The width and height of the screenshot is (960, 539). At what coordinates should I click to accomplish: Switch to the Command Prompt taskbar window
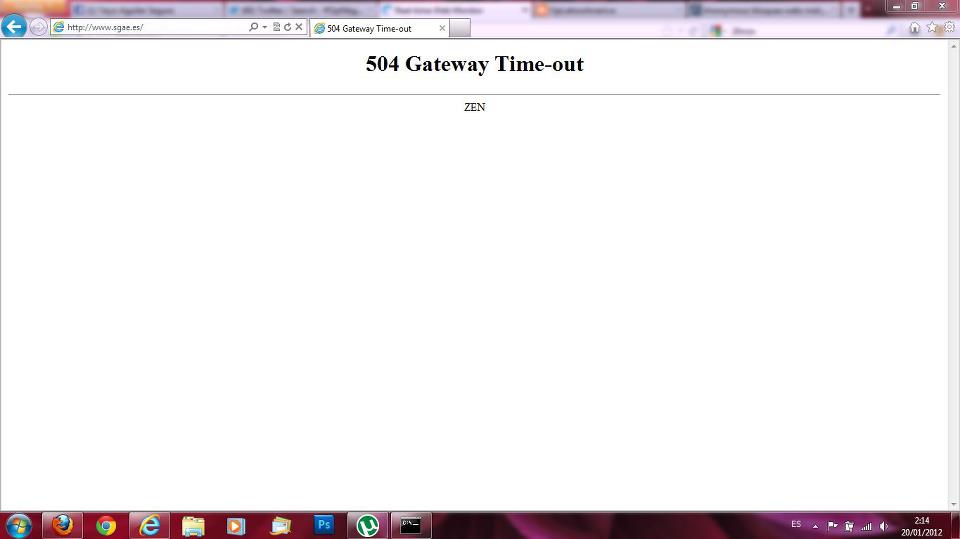point(411,526)
